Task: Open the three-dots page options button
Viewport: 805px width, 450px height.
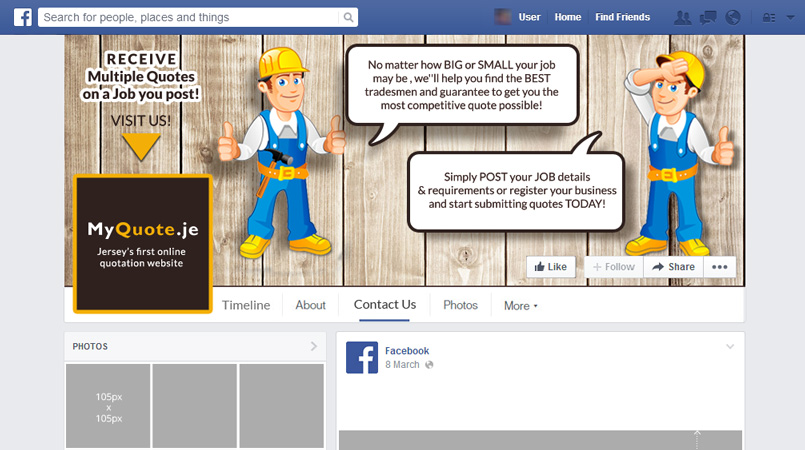Action: click(x=719, y=267)
